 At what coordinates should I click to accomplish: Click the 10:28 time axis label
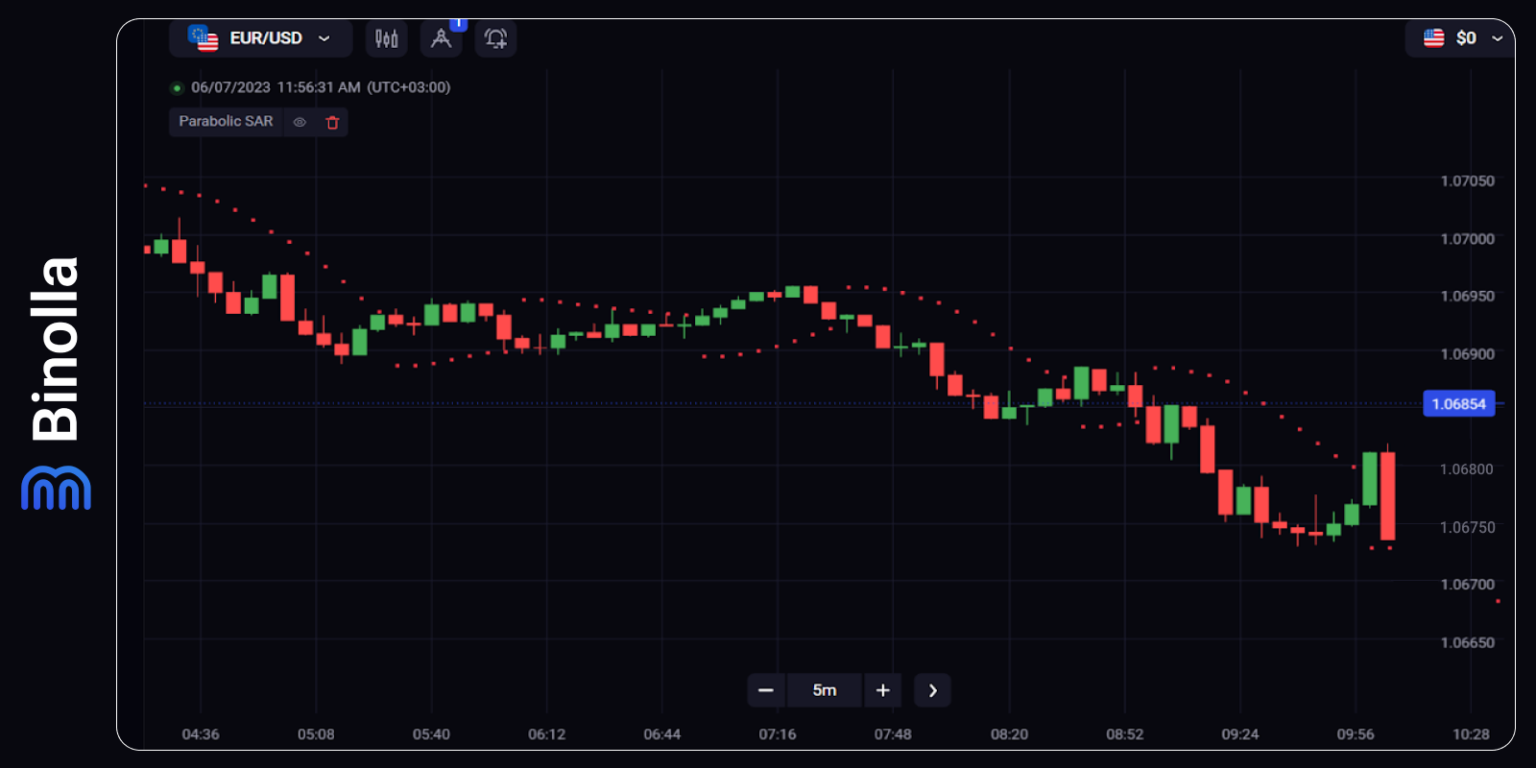pyautogui.click(x=1471, y=734)
